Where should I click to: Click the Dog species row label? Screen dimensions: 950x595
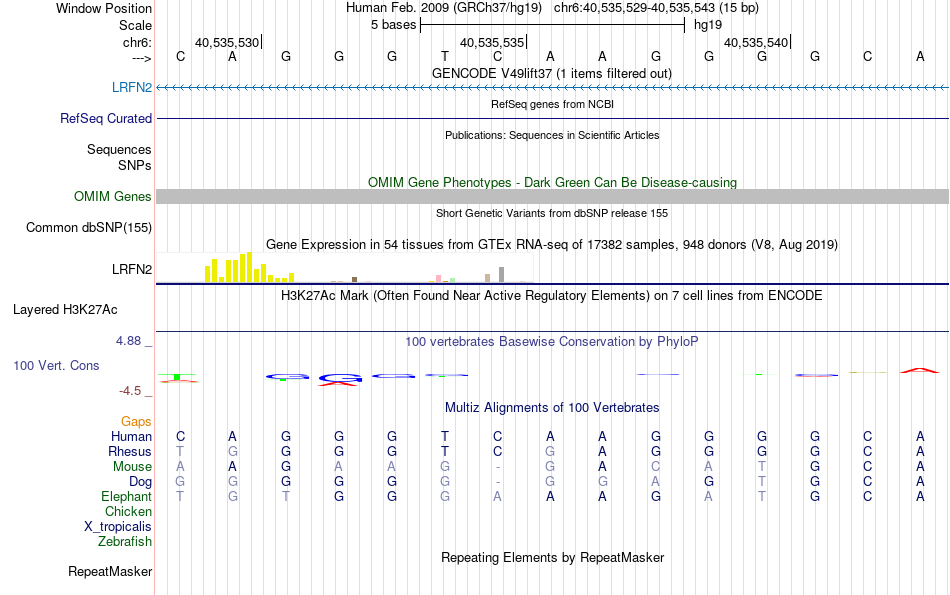pyautogui.click(x=141, y=482)
